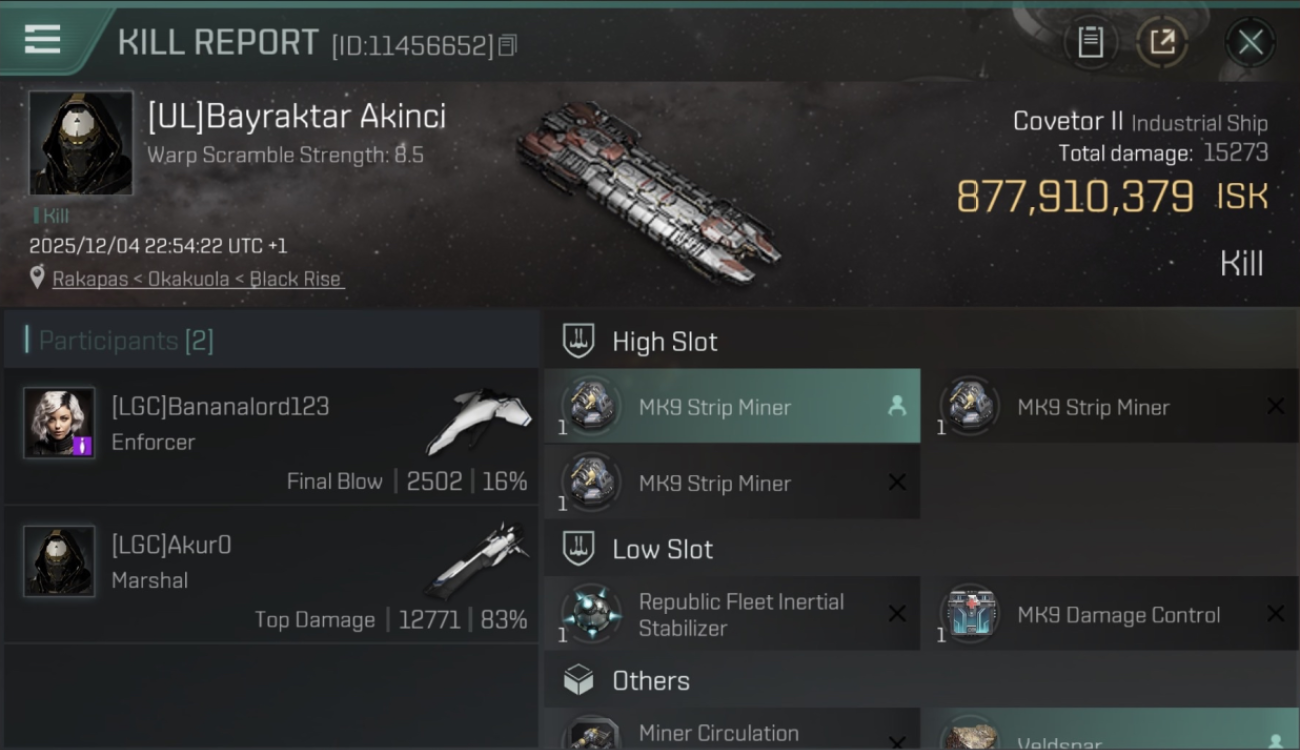Click the Low Slot shield icon

click(579, 549)
